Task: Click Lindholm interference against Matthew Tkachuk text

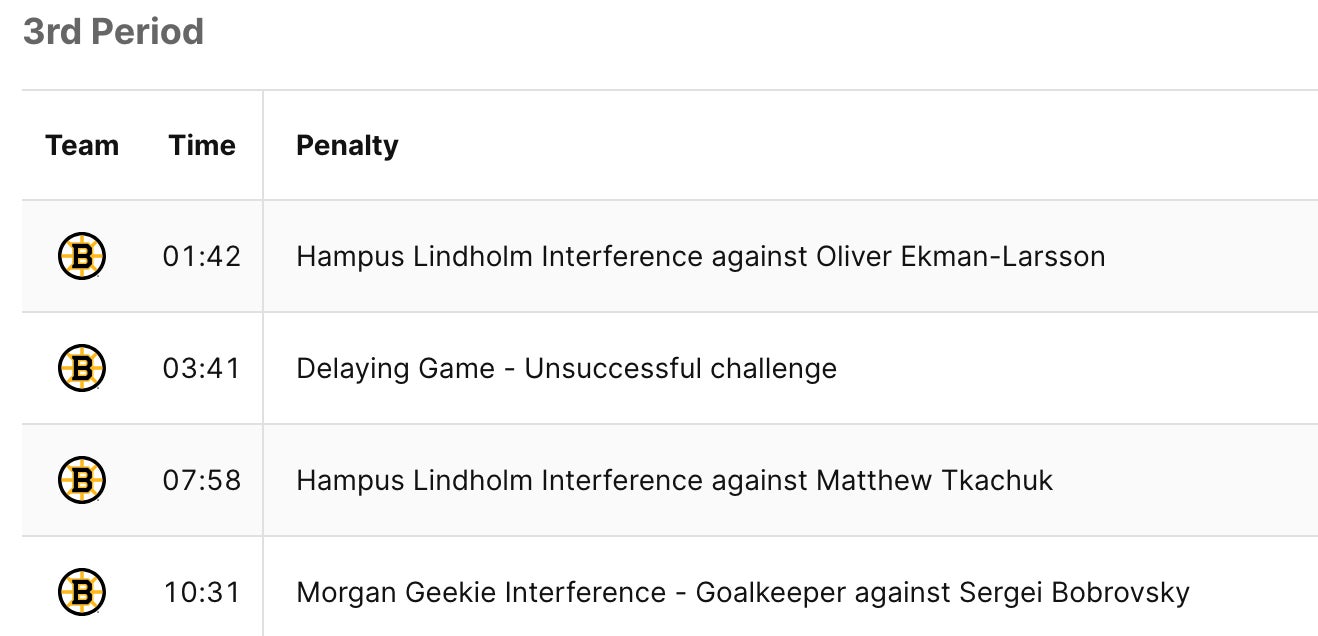Action: [674, 480]
